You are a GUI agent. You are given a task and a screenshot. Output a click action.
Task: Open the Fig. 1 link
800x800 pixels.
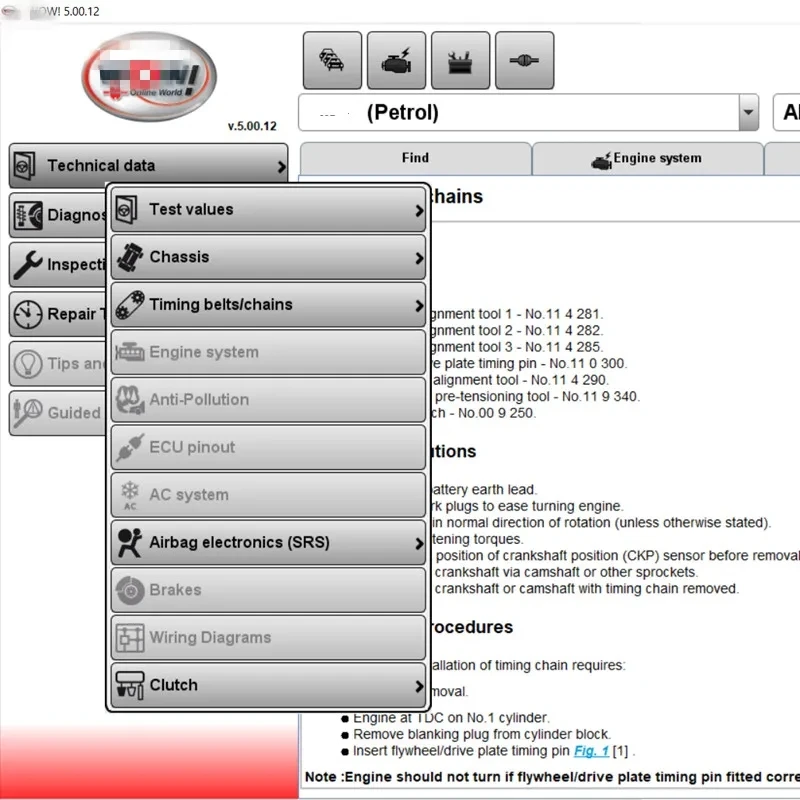(591, 751)
